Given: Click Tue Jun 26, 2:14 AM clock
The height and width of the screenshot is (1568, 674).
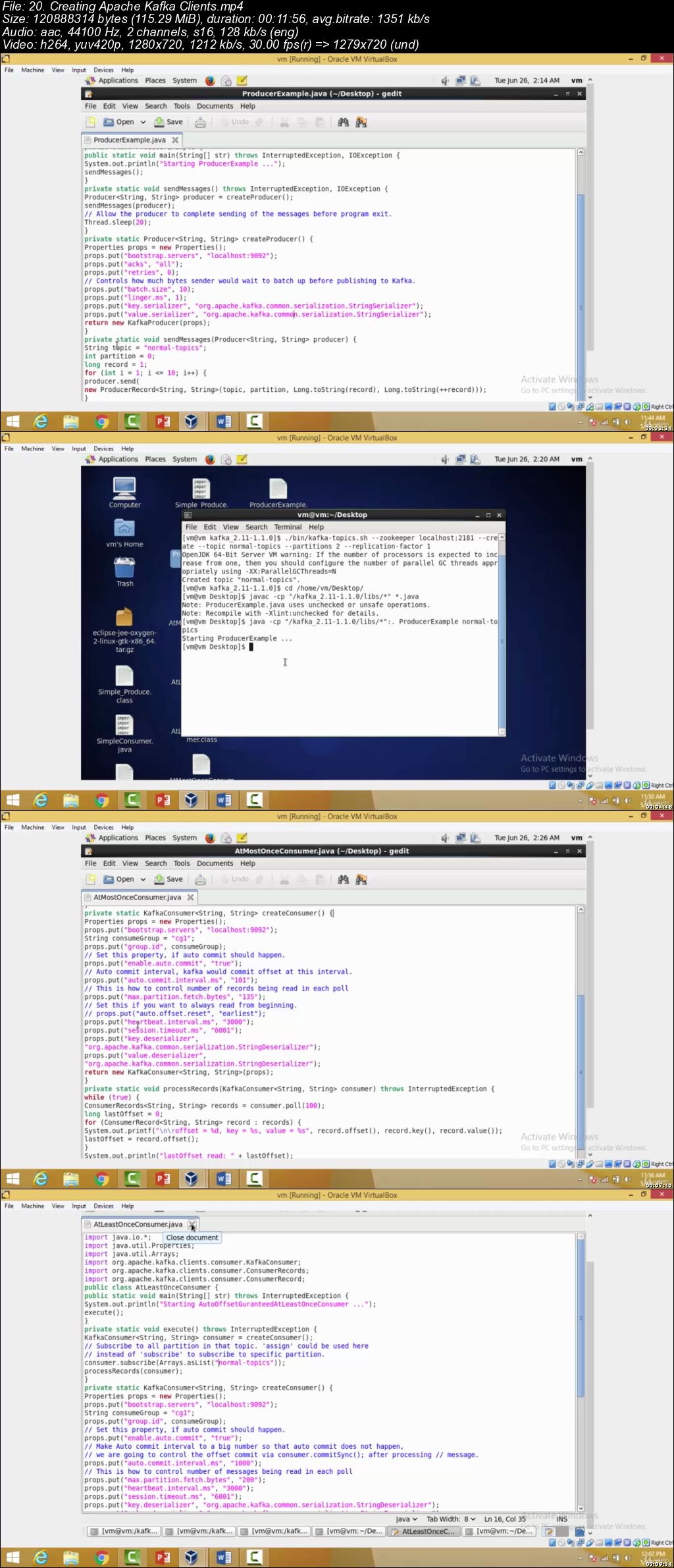Looking at the screenshot, I should point(527,80).
